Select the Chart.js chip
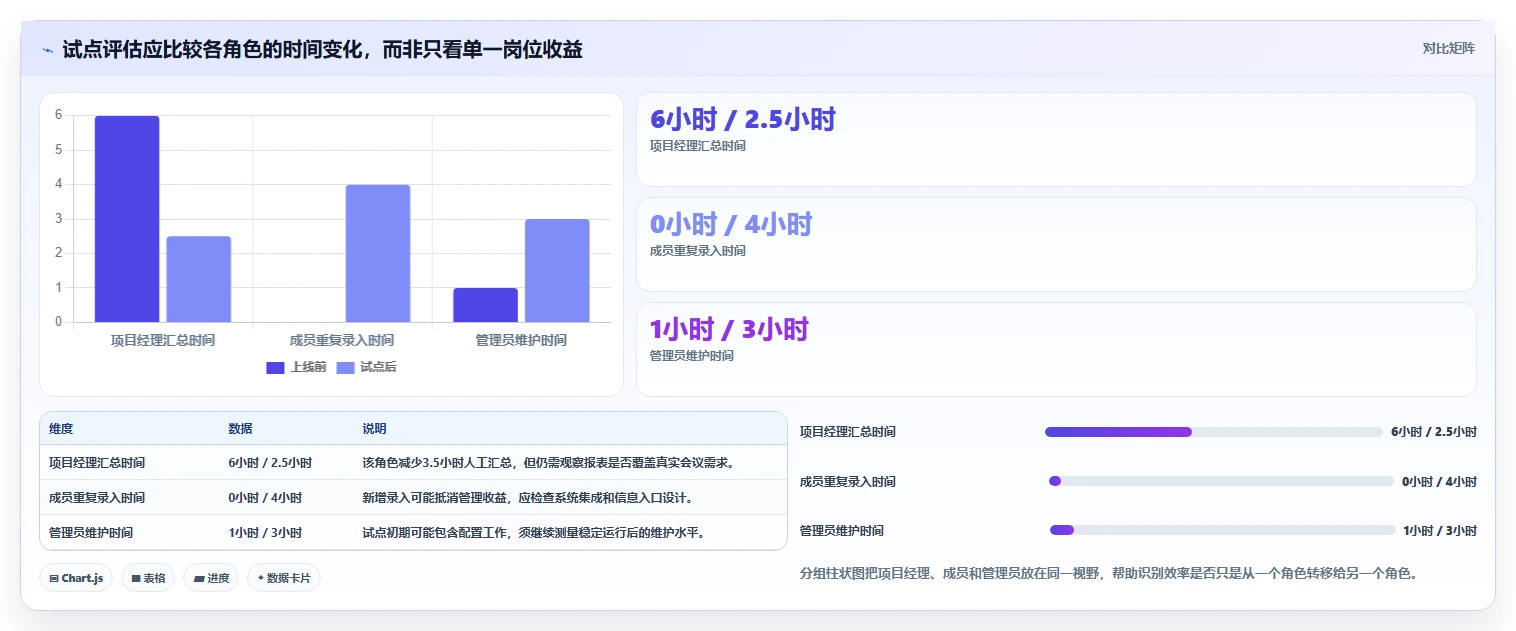Screen dimensions: 1516x631 [76, 578]
